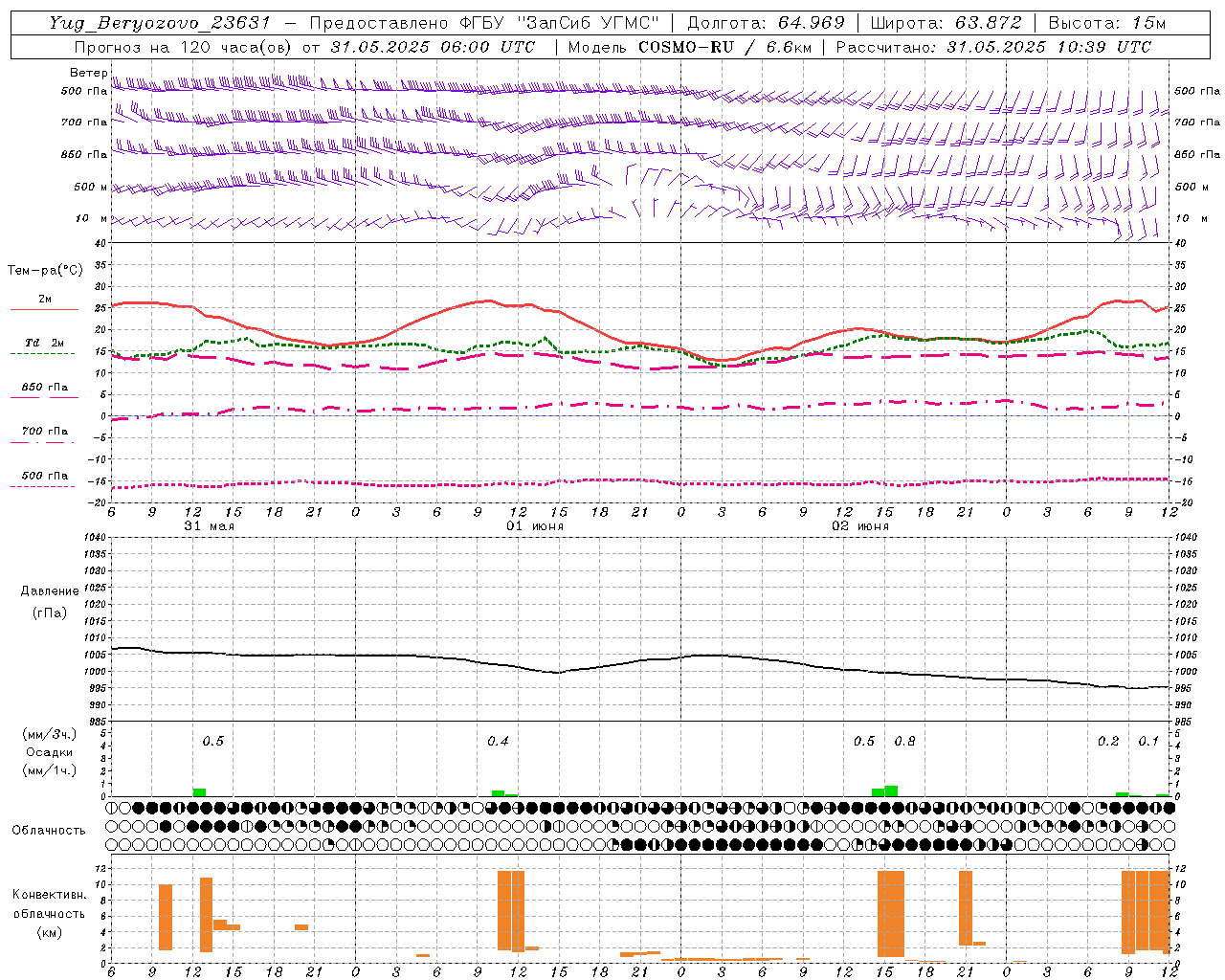Click the Облачность cloud cover label
Viewport: 1225px width, 980px height.
click(49, 830)
